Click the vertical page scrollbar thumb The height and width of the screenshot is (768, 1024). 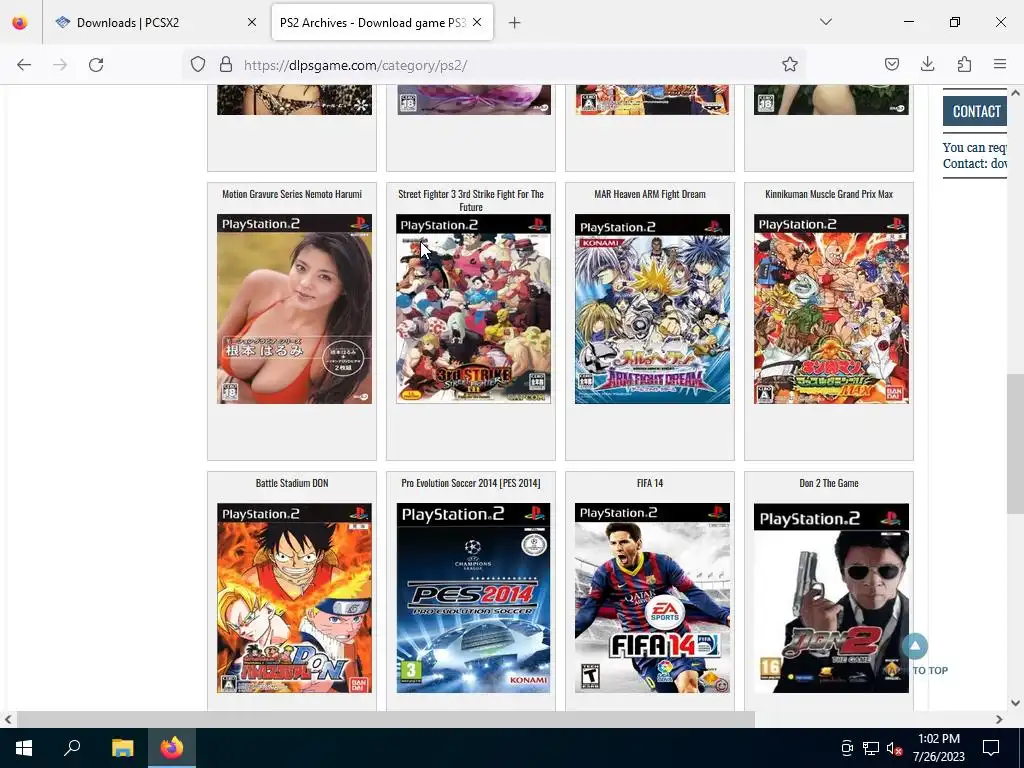(1015, 444)
